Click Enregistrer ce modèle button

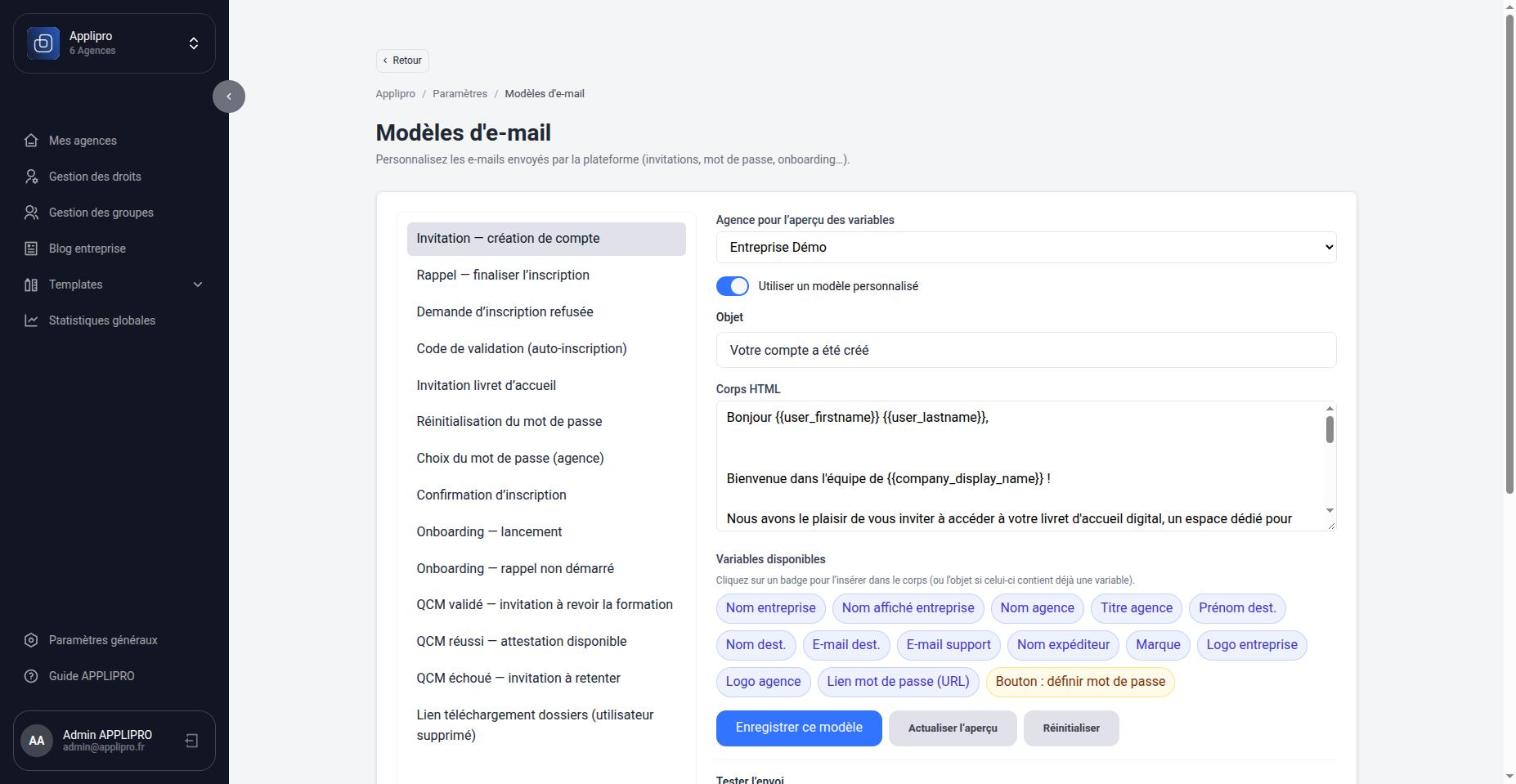click(799, 728)
